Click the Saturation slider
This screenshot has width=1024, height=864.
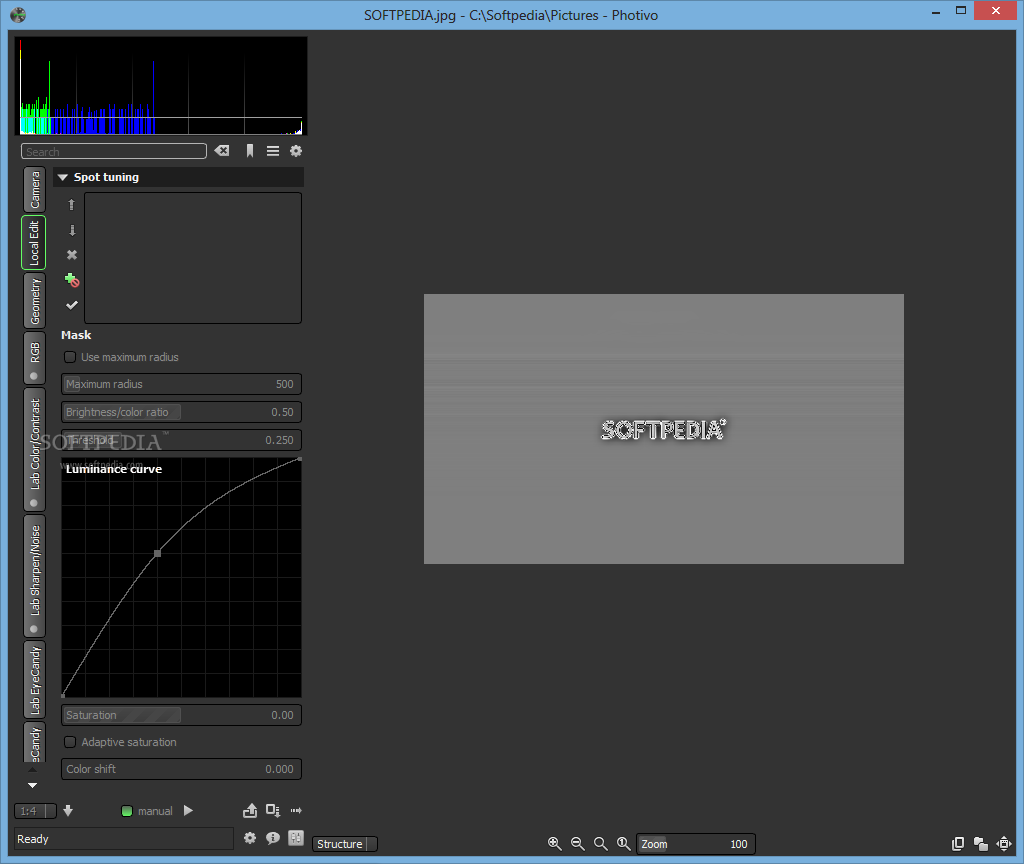coord(182,715)
